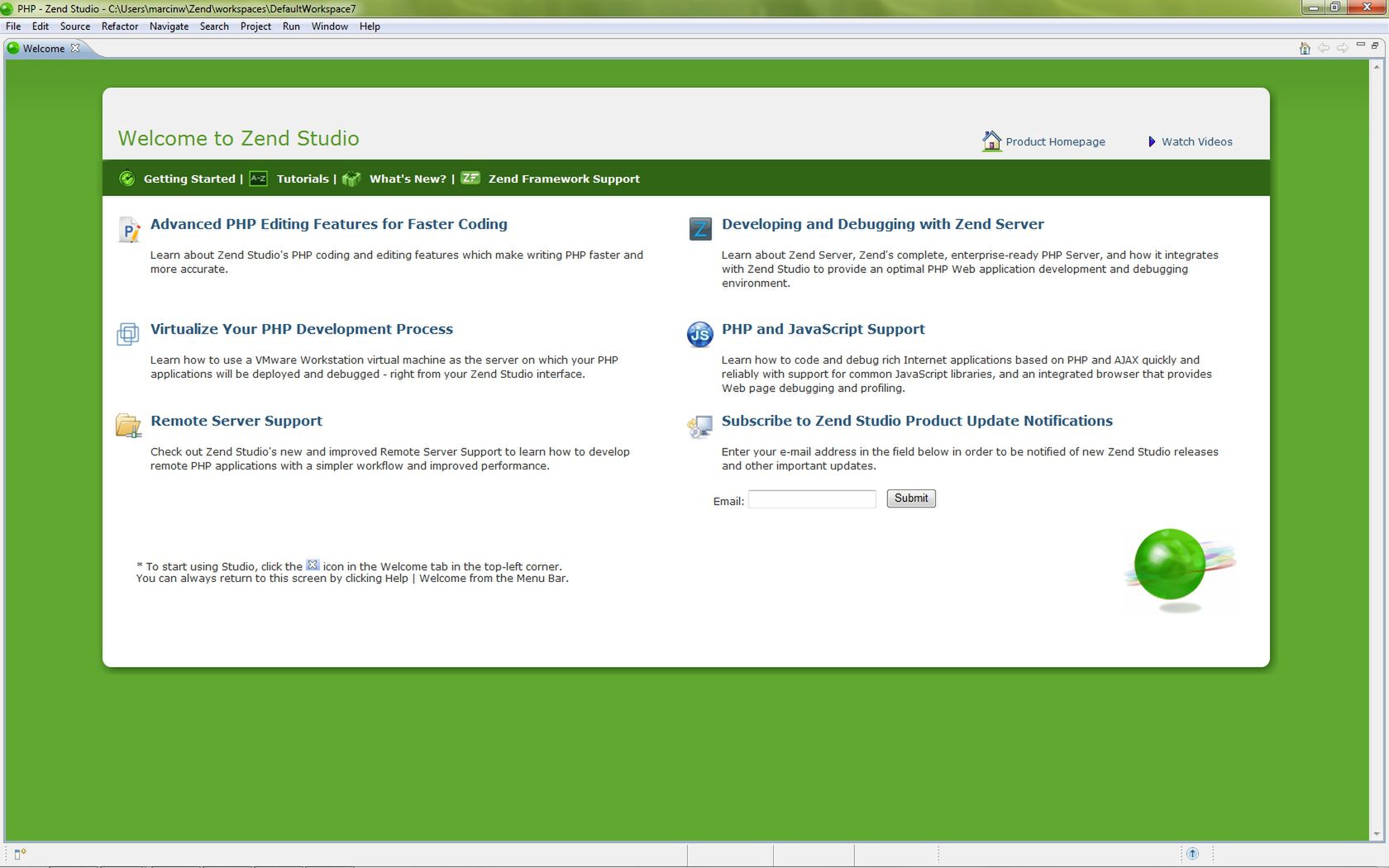Click the Tutorials A-Z icon
Viewport: 1389px width, 868px height.
pos(258,179)
